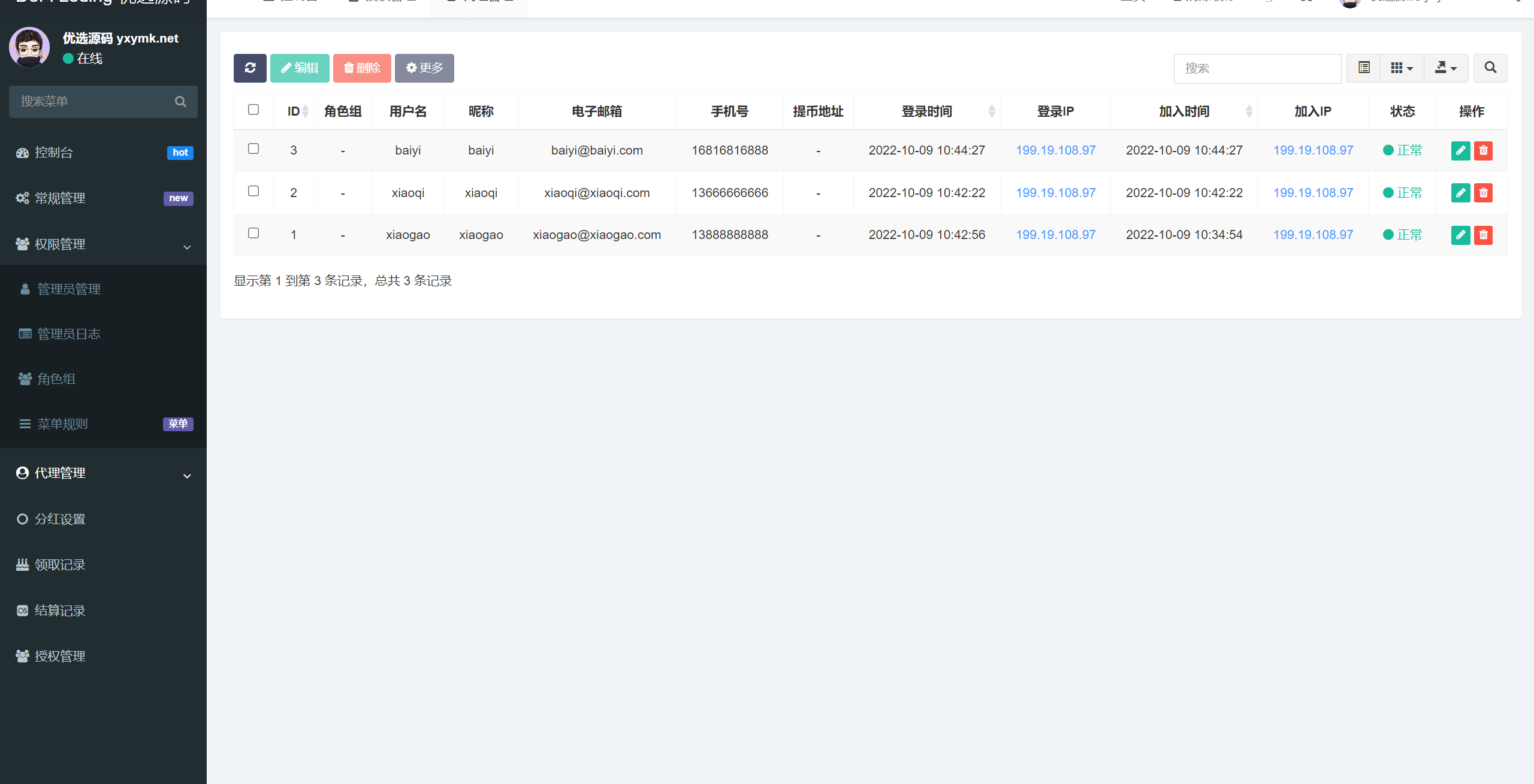Open the export data dropdown
The height and width of the screenshot is (784, 1534).
coord(1445,68)
